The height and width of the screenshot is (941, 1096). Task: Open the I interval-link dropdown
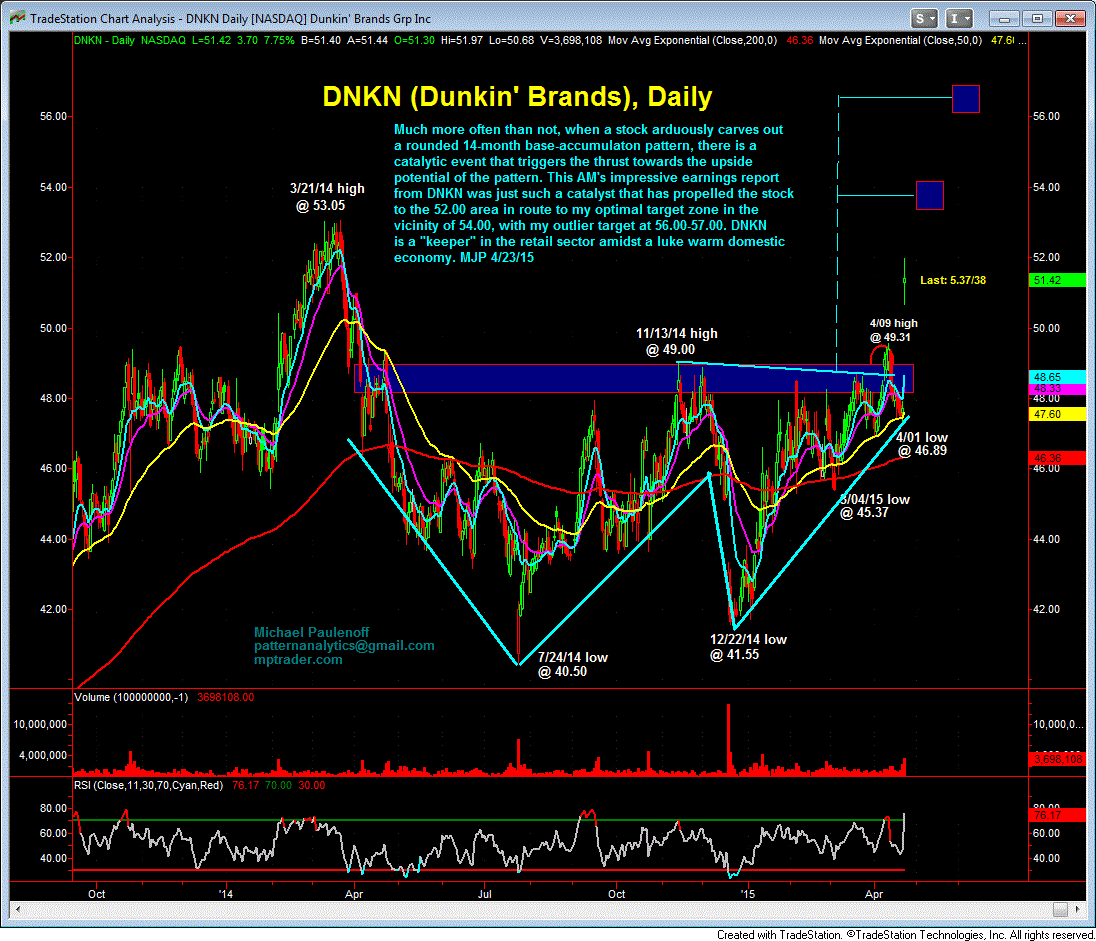click(x=958, y=19)
